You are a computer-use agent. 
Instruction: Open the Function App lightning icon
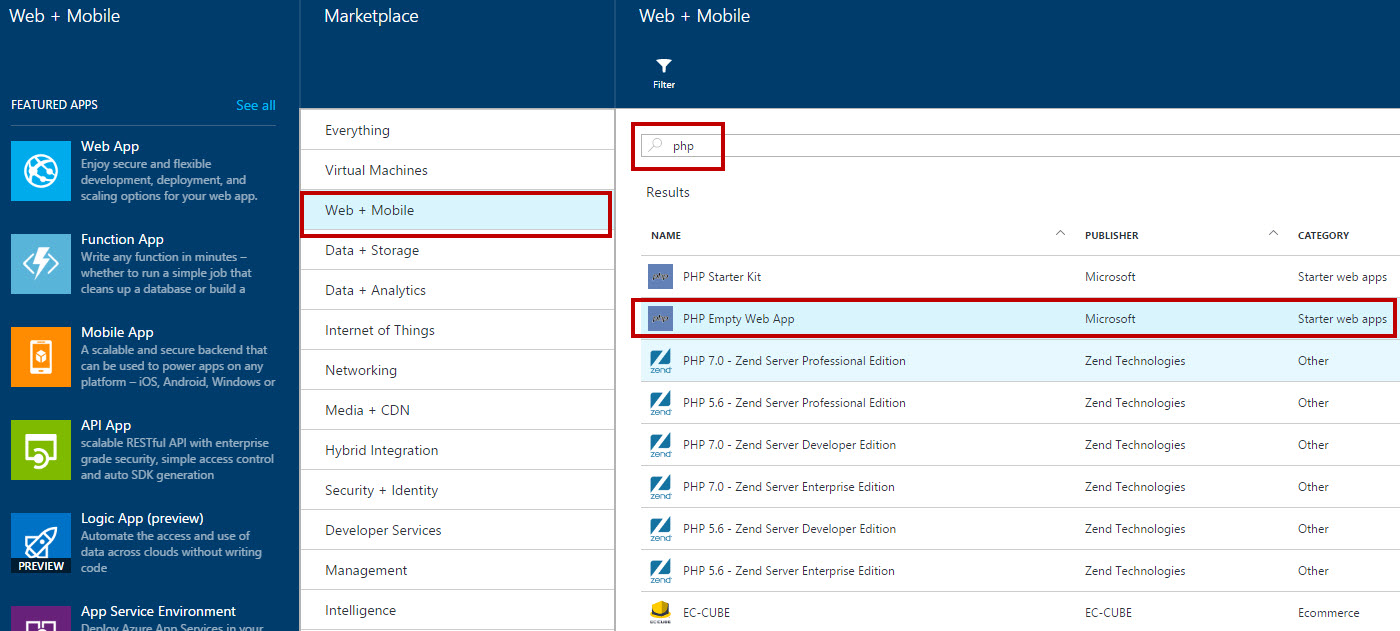(x=41, y=264)
